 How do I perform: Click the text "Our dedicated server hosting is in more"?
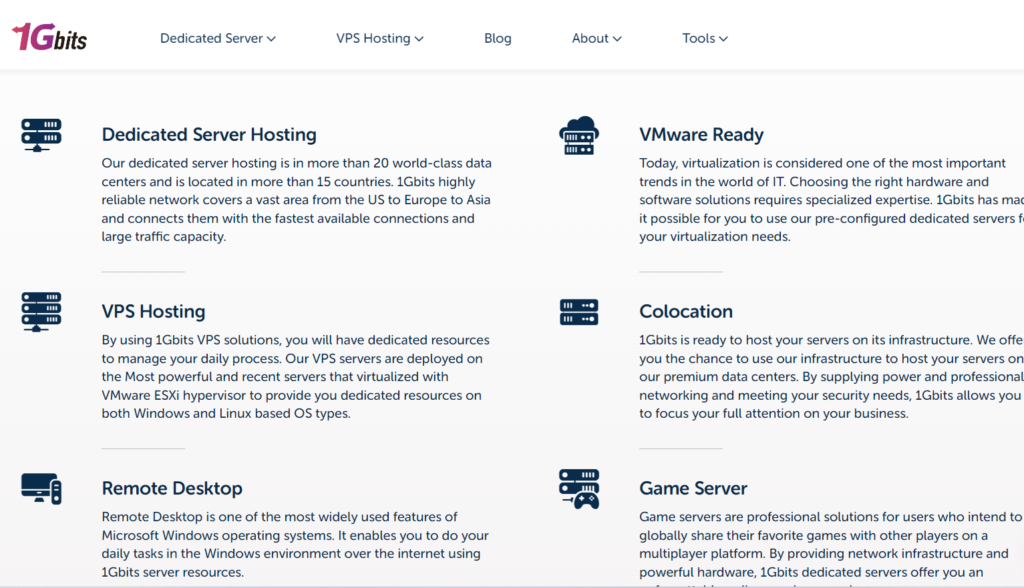click(217, 163)
